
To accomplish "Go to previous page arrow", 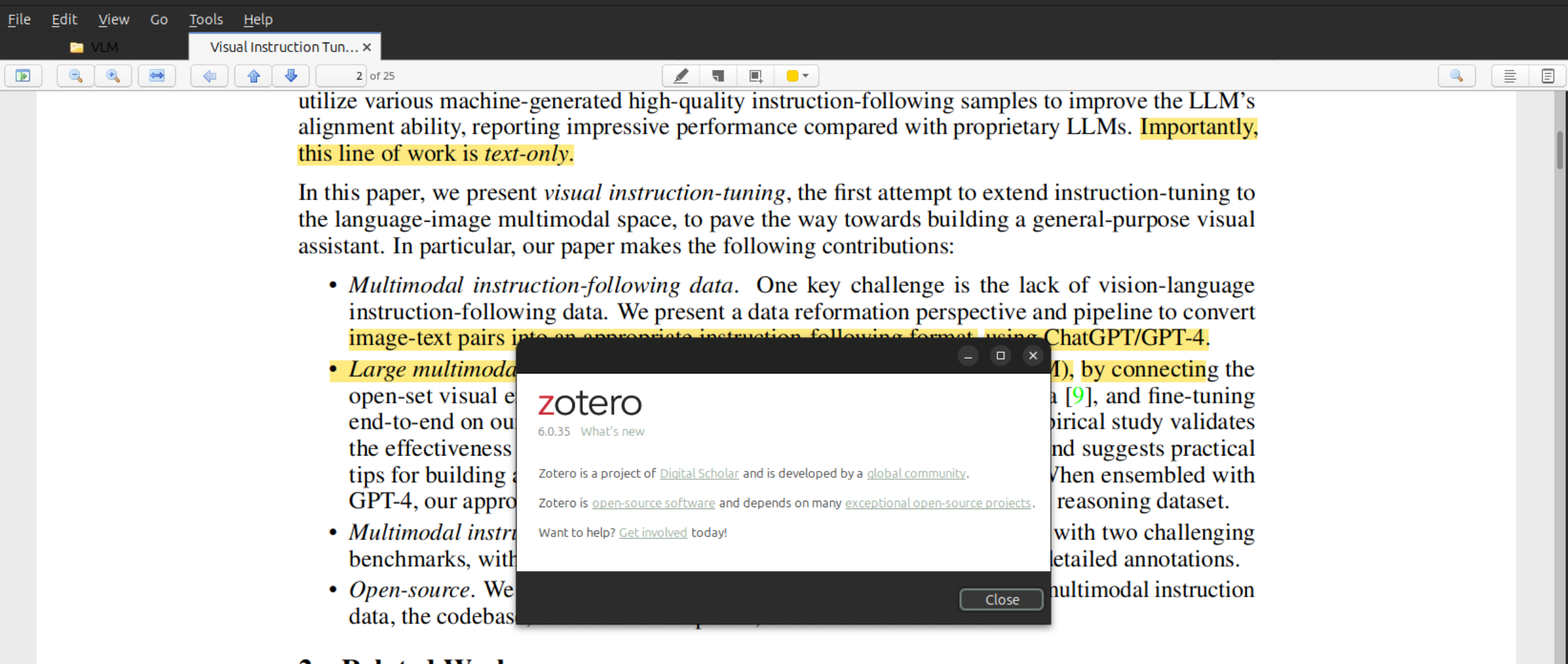I will pyautogui.click(x=253, y=76).
